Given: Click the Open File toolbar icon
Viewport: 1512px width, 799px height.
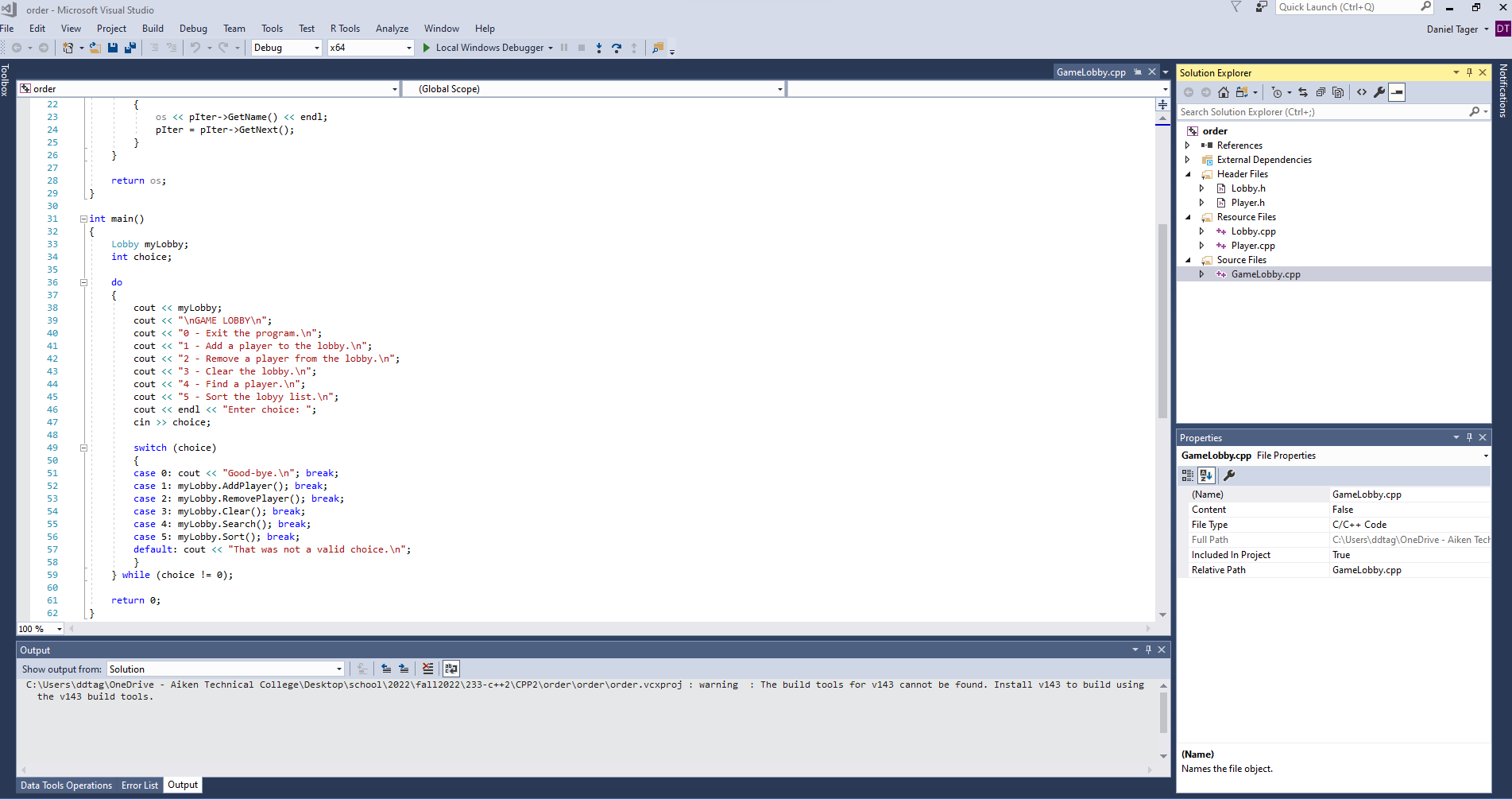Looking at the screenshot, I should (95, 48).
